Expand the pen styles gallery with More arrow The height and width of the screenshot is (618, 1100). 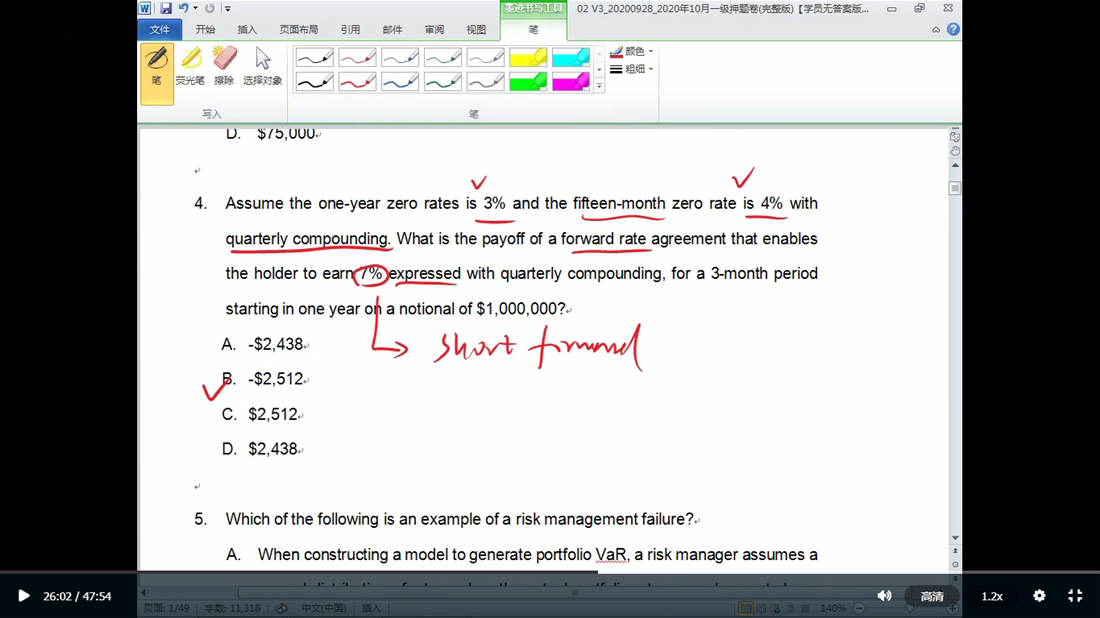[599, 86]
